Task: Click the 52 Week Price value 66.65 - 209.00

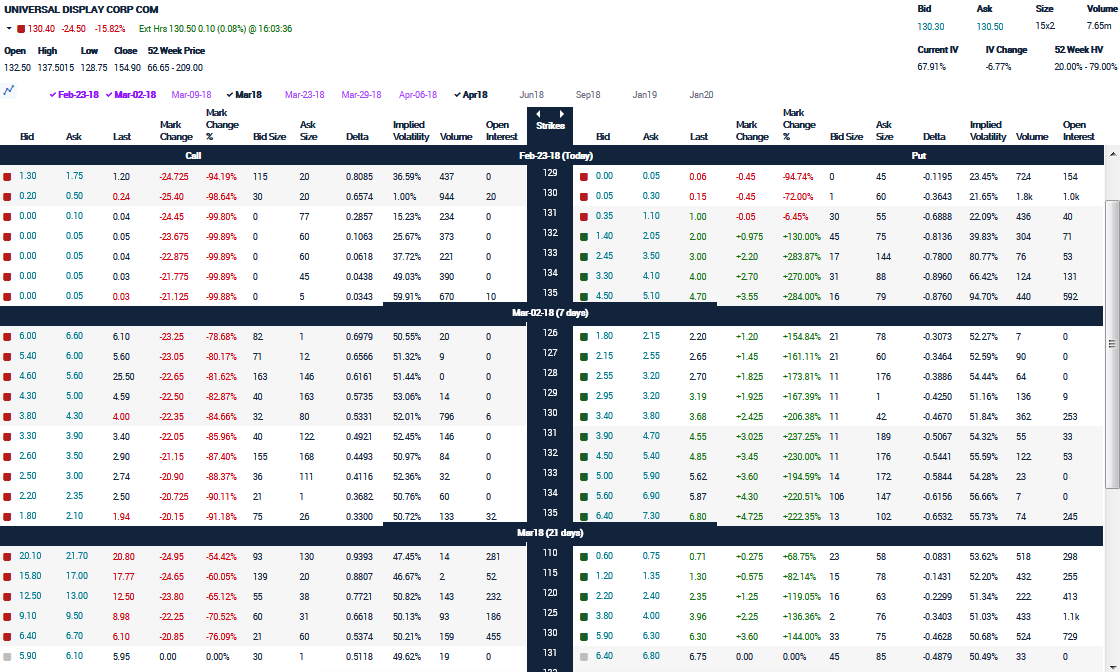Action: 175,68
